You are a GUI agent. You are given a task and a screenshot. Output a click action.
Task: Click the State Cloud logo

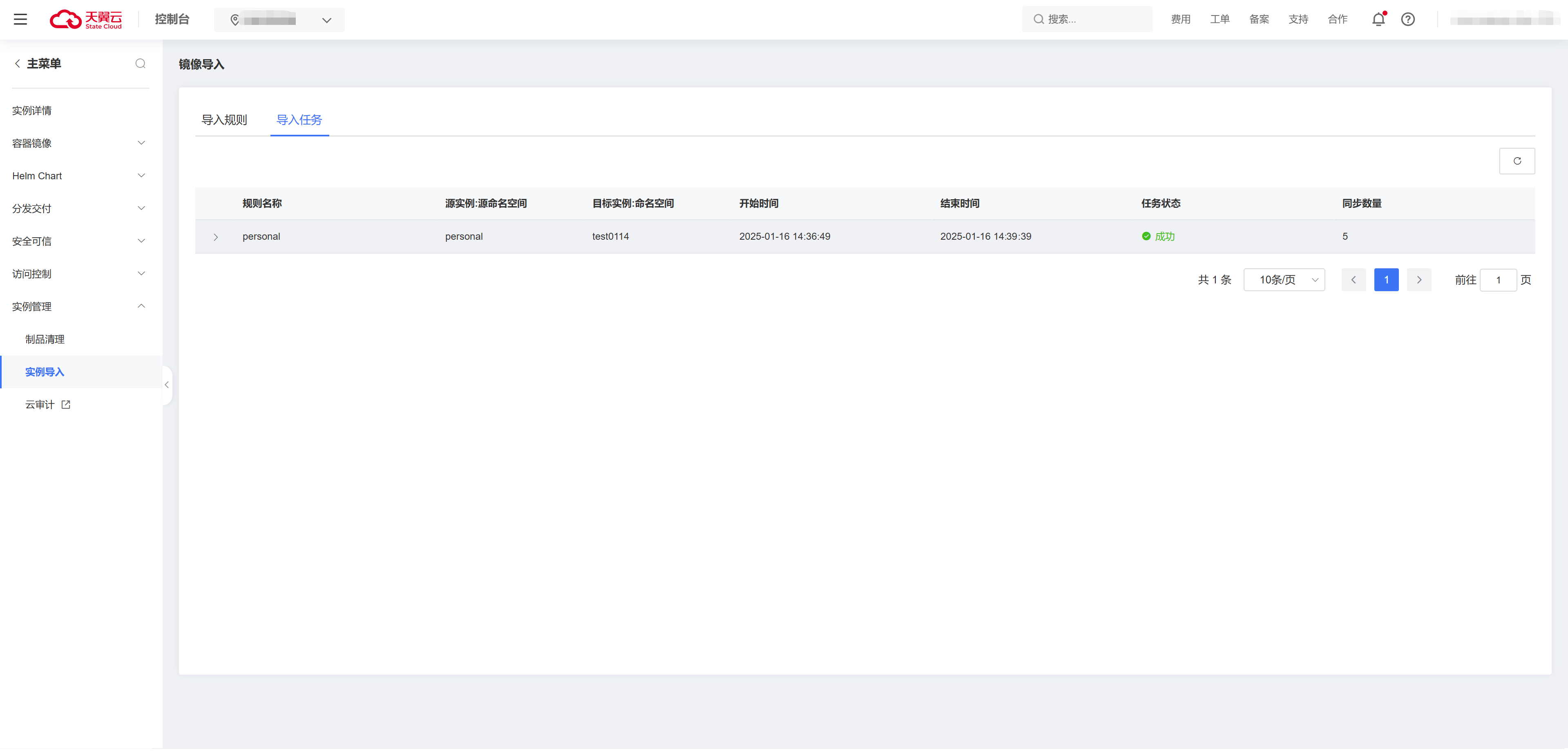(x=86, y=20)
